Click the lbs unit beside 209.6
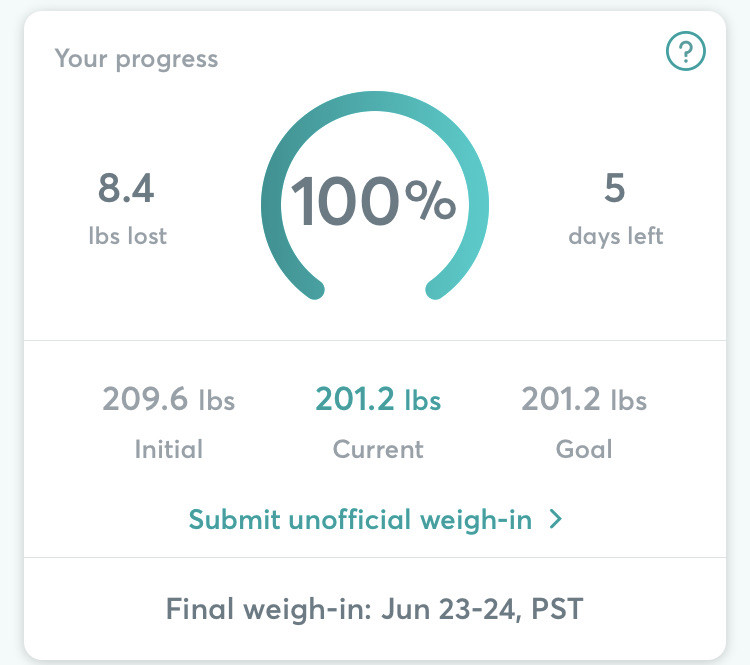 [x=216, y=401]
